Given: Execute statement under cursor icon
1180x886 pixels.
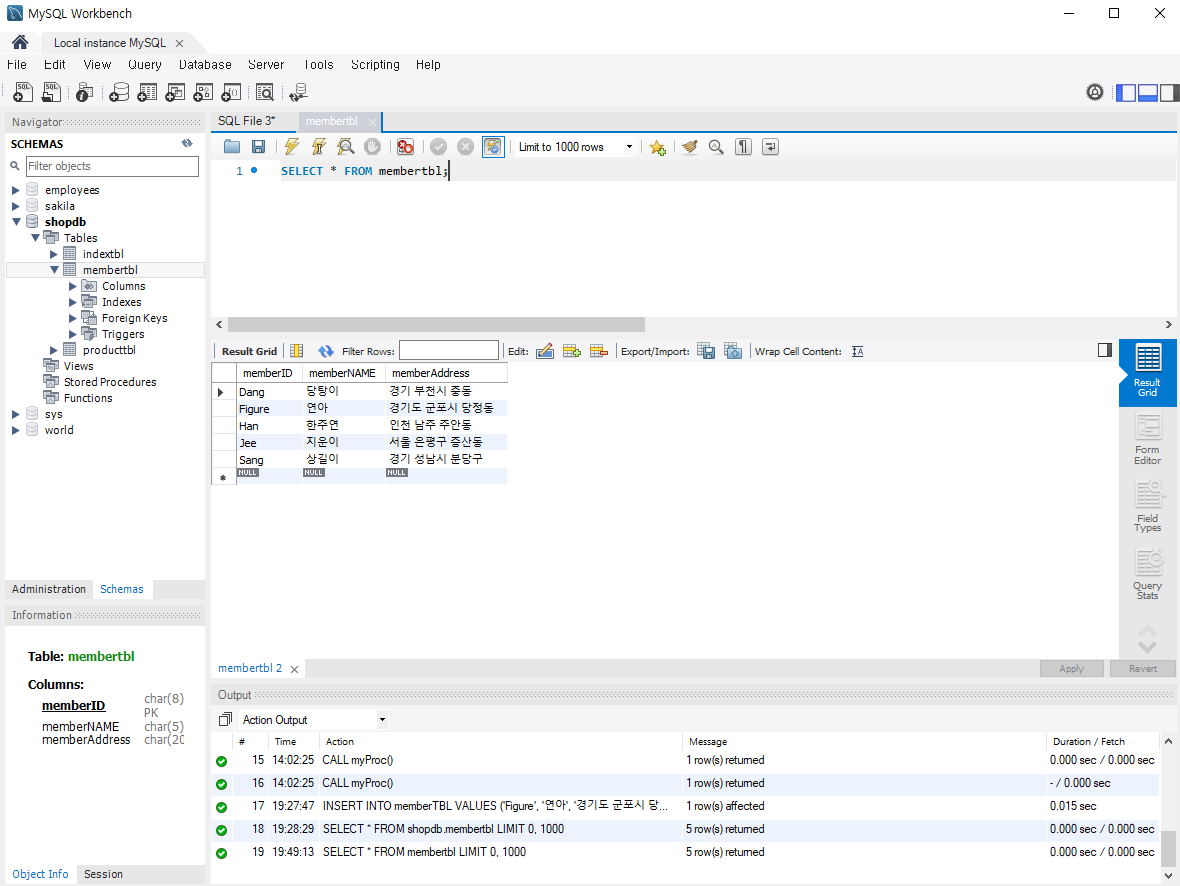Looking at the screenshot, I should pyautogui.click(x=319, y=147).
